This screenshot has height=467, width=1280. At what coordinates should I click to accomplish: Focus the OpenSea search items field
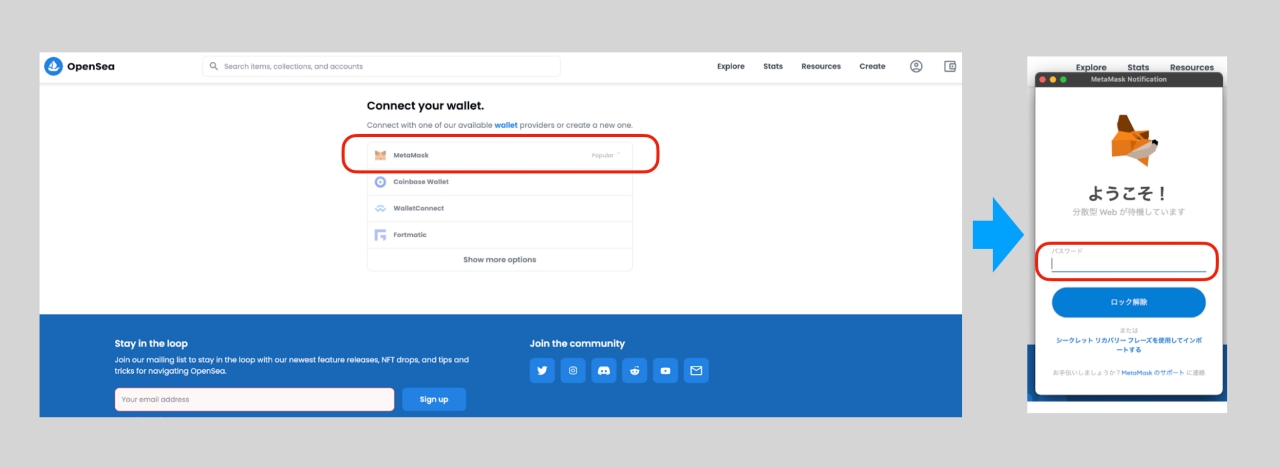(x=381, y=66)
